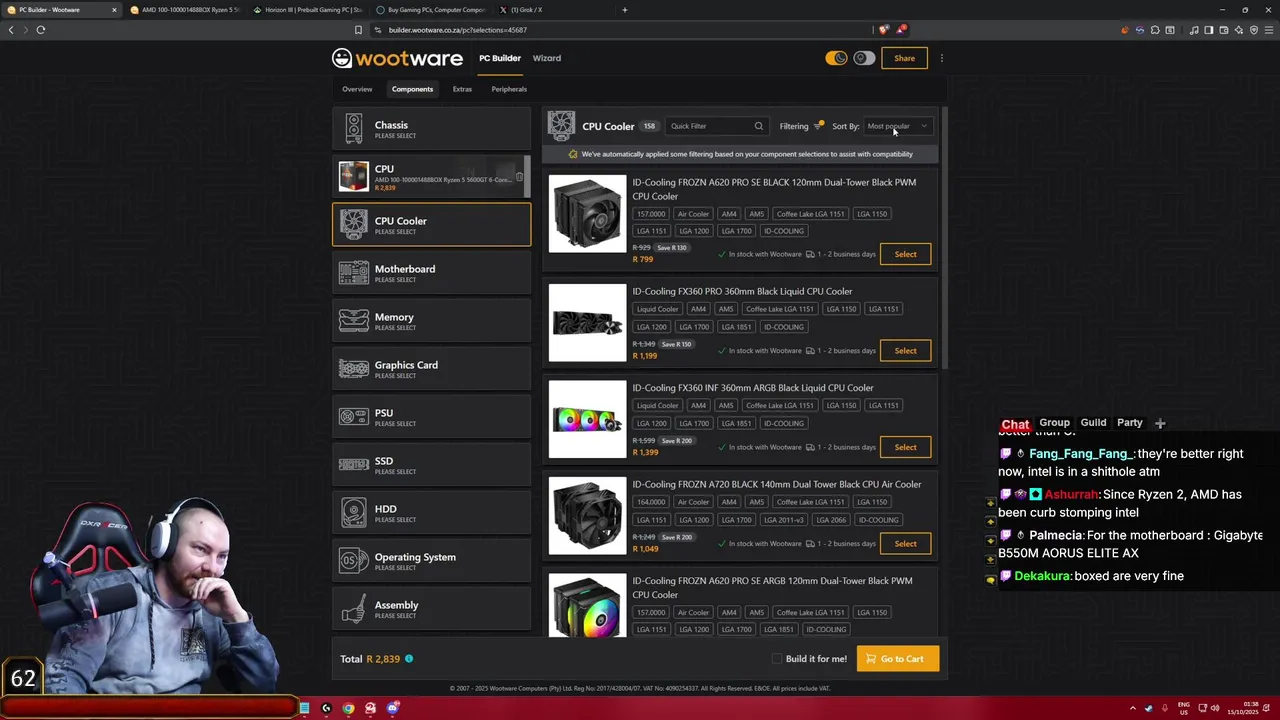
Task: Click the Quick Filter search magnifier icon
Action: pyautogui.click(x=758, y=126)
